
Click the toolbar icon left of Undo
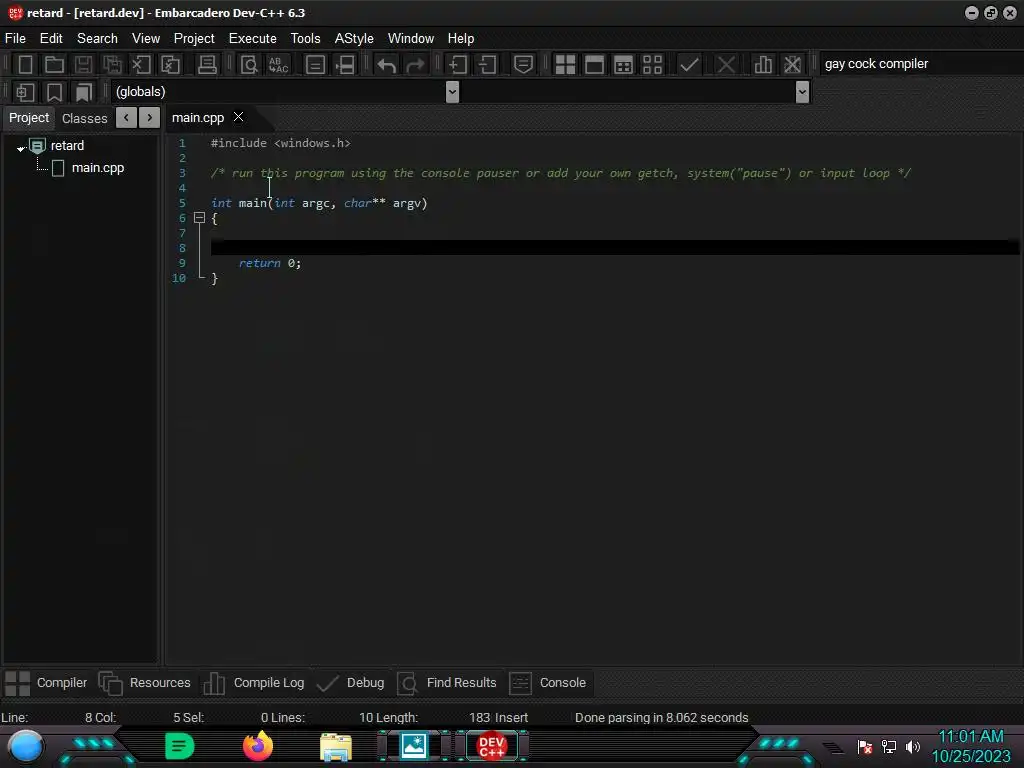pos(344,64)
